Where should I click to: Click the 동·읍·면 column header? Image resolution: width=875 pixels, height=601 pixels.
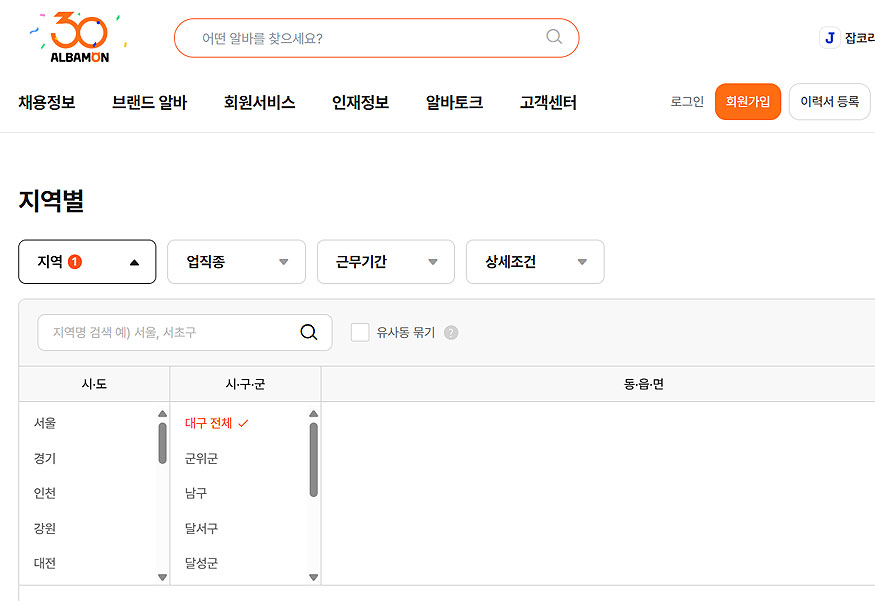(x=643, y=384)
